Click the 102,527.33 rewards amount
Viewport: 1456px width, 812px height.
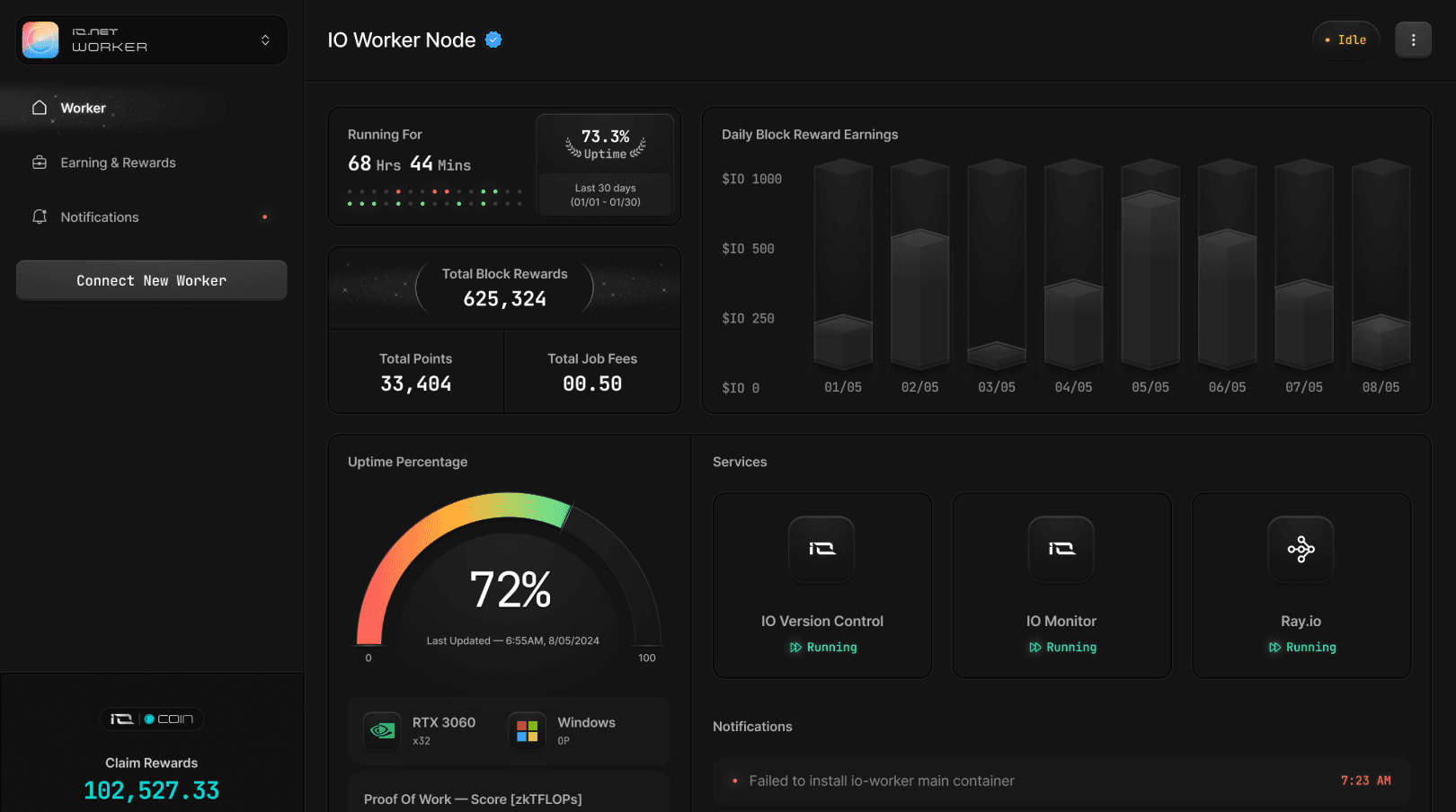151,790
